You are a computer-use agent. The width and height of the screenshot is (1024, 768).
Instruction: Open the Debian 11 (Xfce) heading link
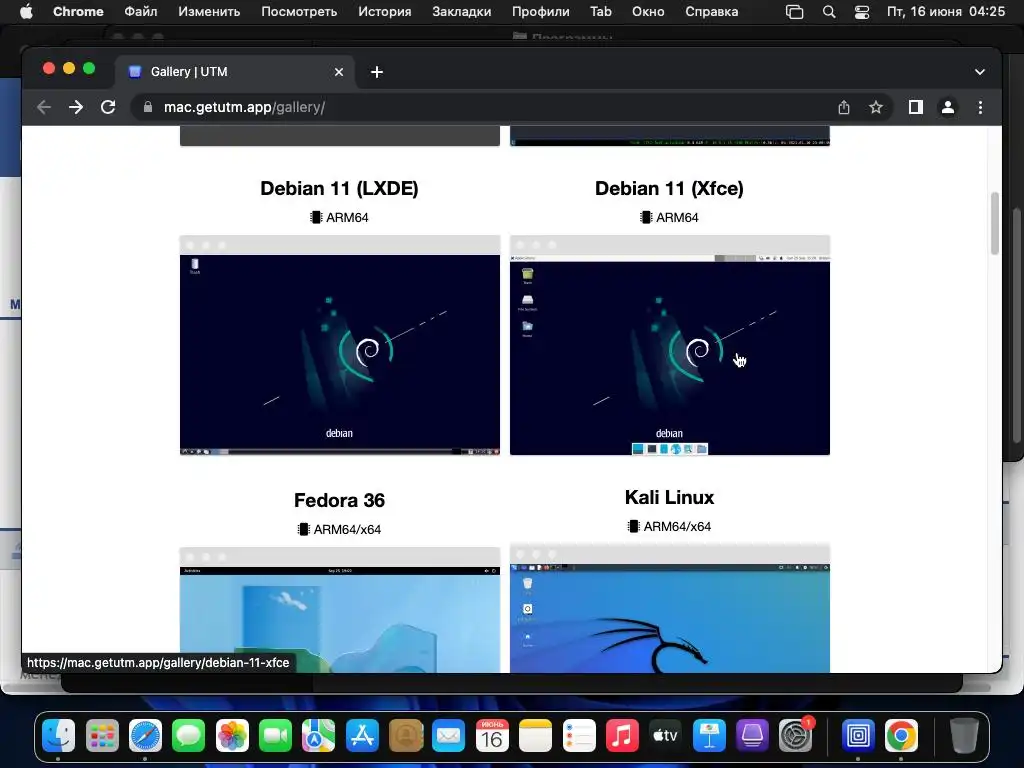pyautogui.click(x=669, y=188)
